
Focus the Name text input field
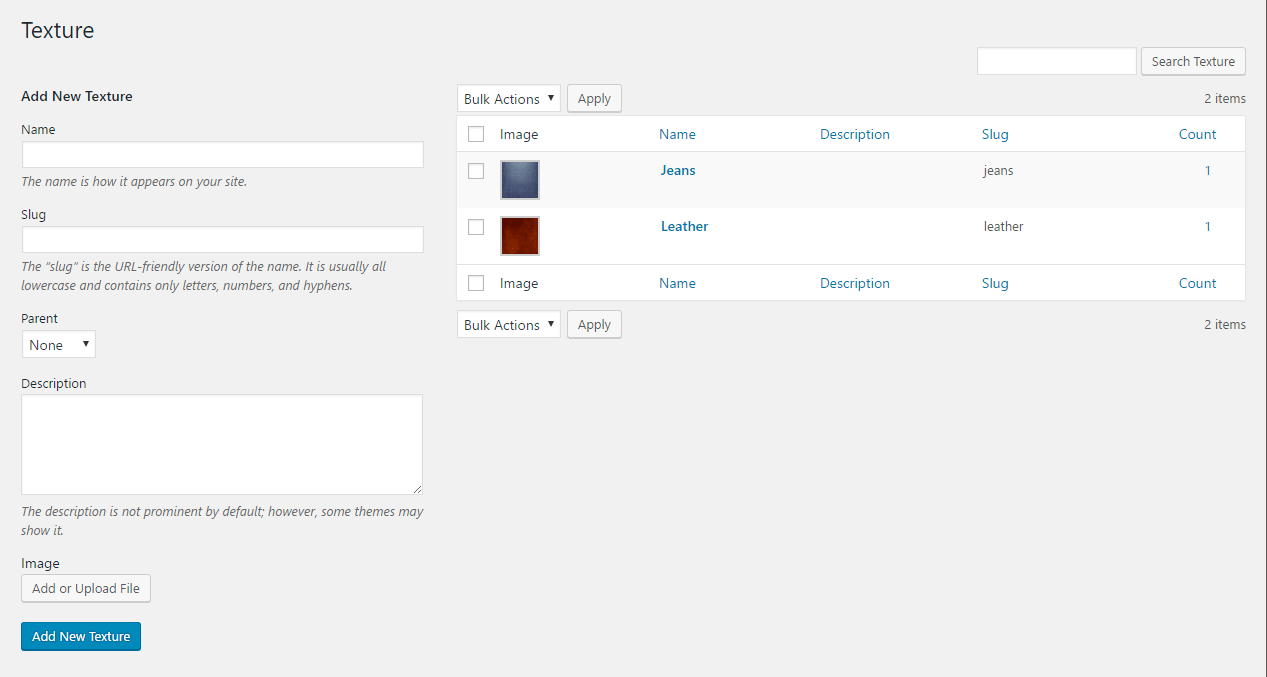pyautogui.click(x=223, y=155)
